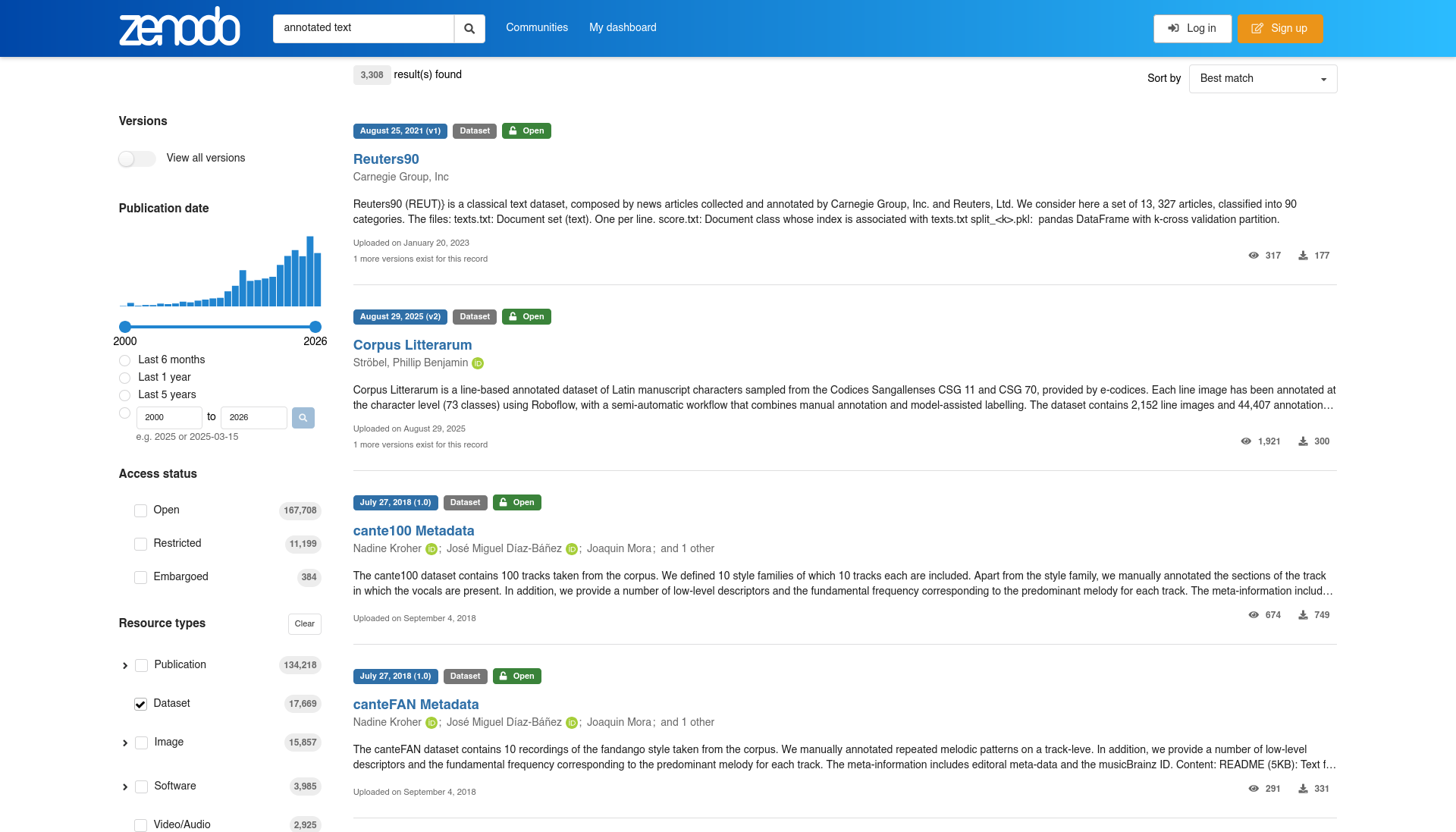Click ORCID icon beside Nadine Kroher in cante100
This screenshot has width=1456, height=832.
coord(431,549)
